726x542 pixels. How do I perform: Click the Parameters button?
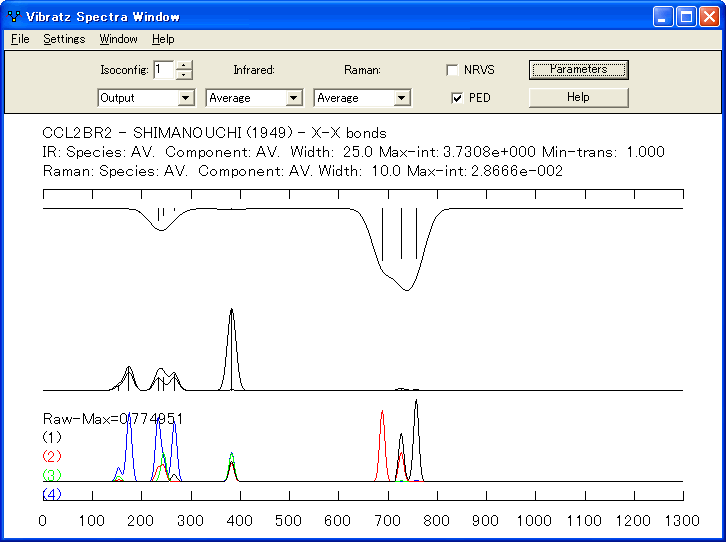579,69
